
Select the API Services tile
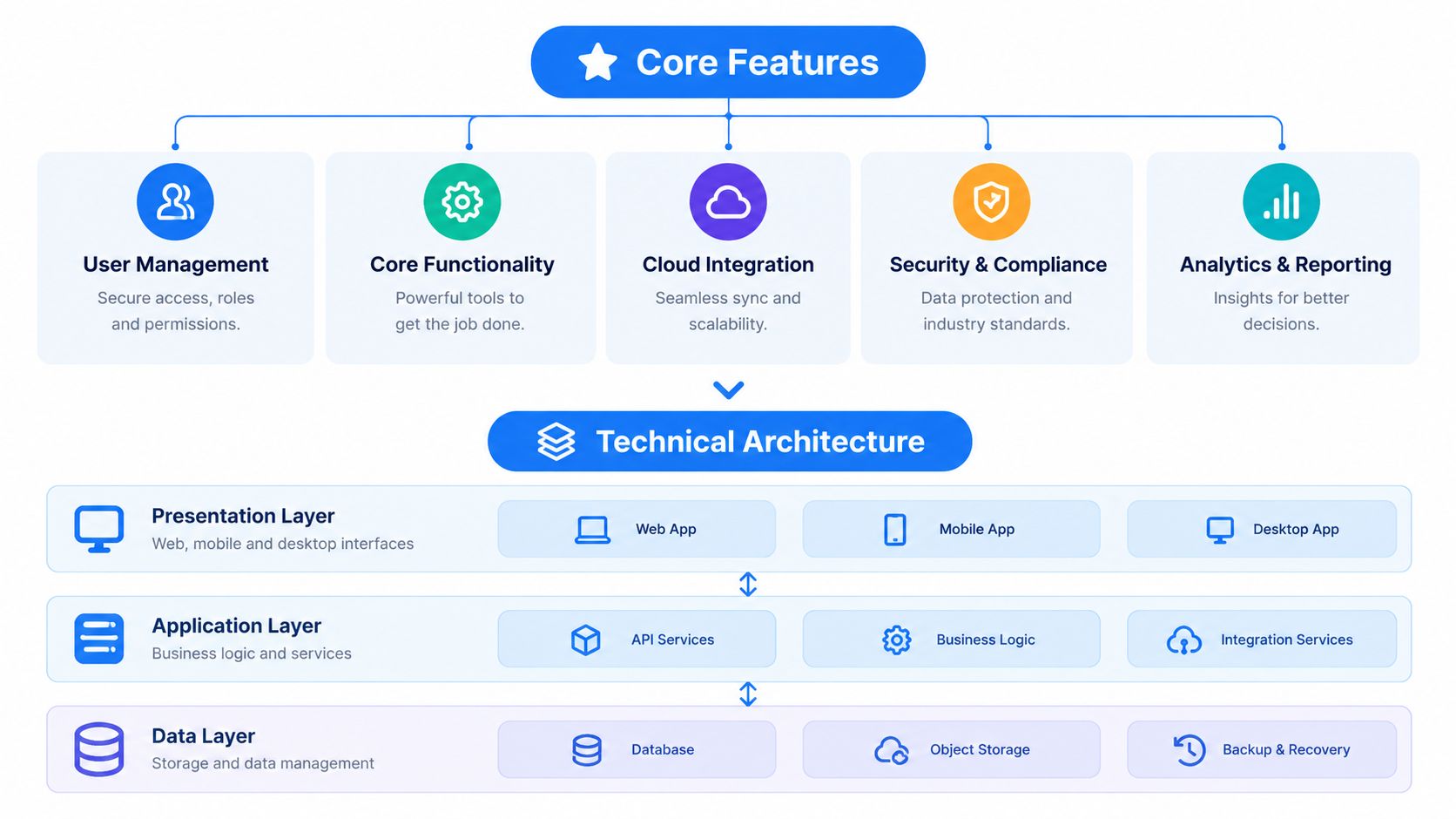pyautogui.click(x=637, y=639)
